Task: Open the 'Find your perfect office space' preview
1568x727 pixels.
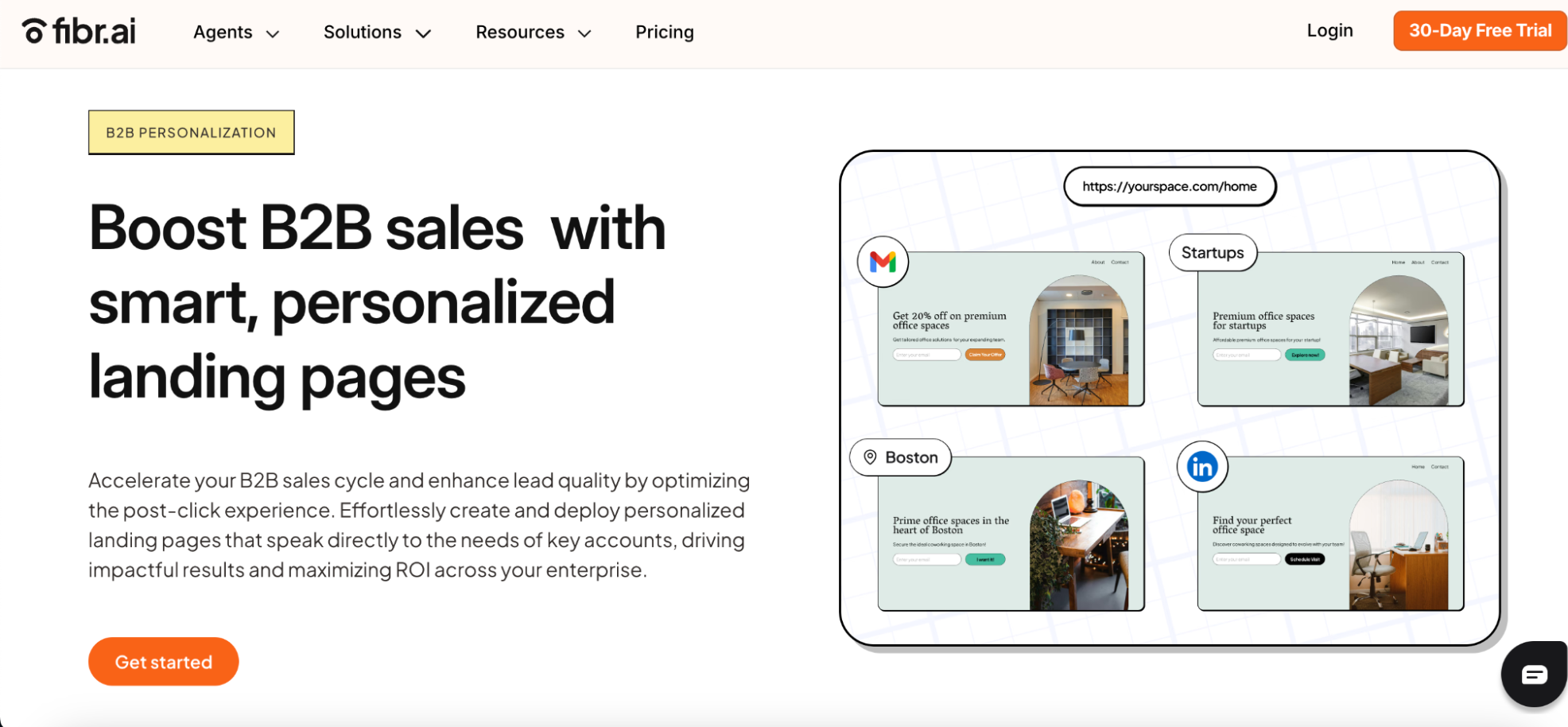Action: [x=1330, y=534]
